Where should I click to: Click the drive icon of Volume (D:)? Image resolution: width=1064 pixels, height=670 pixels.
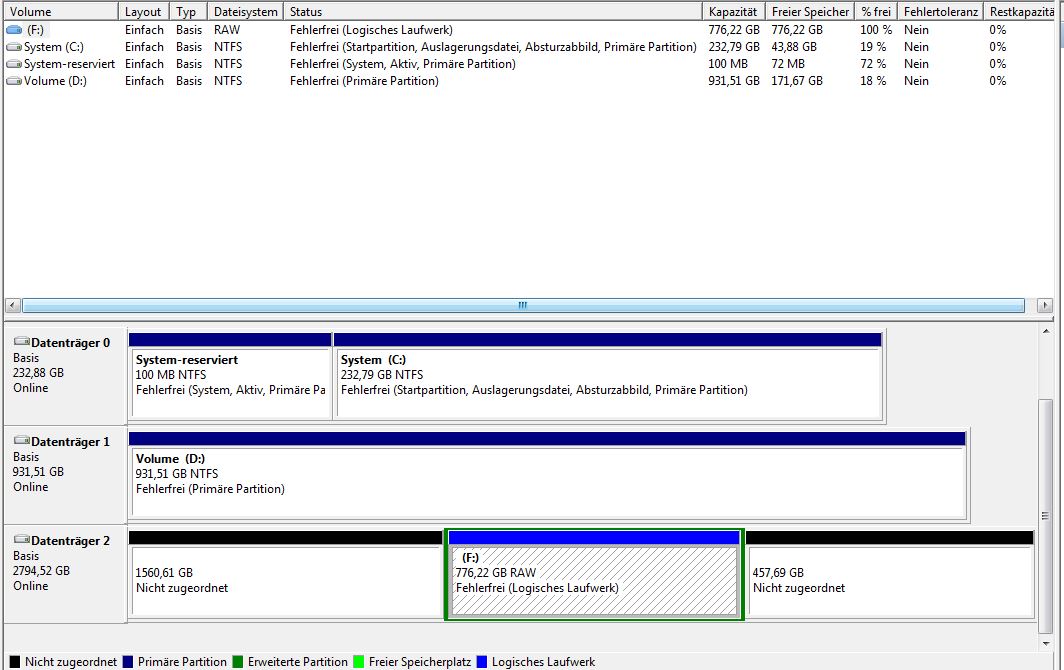pos(14,81)
